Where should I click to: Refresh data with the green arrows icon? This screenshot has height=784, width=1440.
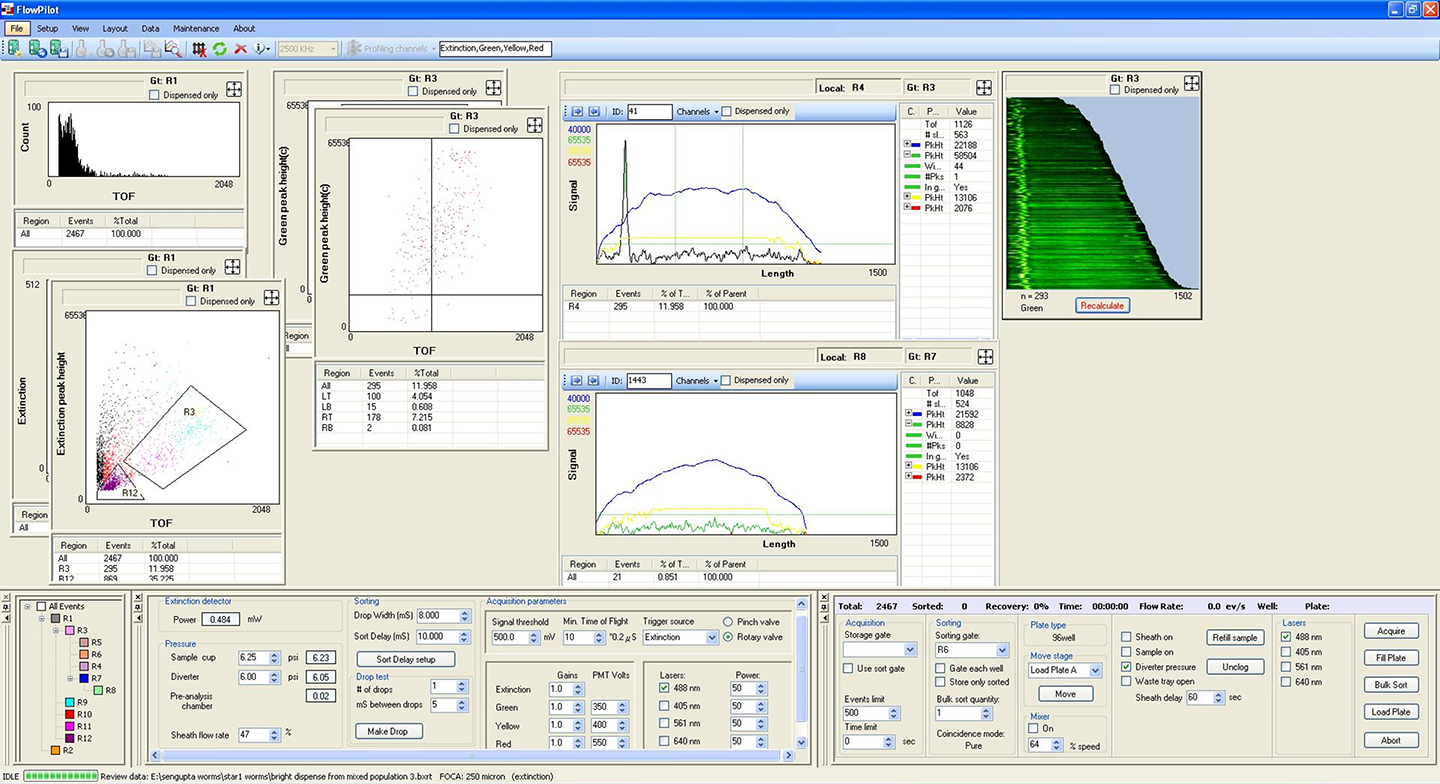click(x=219, y=48)
